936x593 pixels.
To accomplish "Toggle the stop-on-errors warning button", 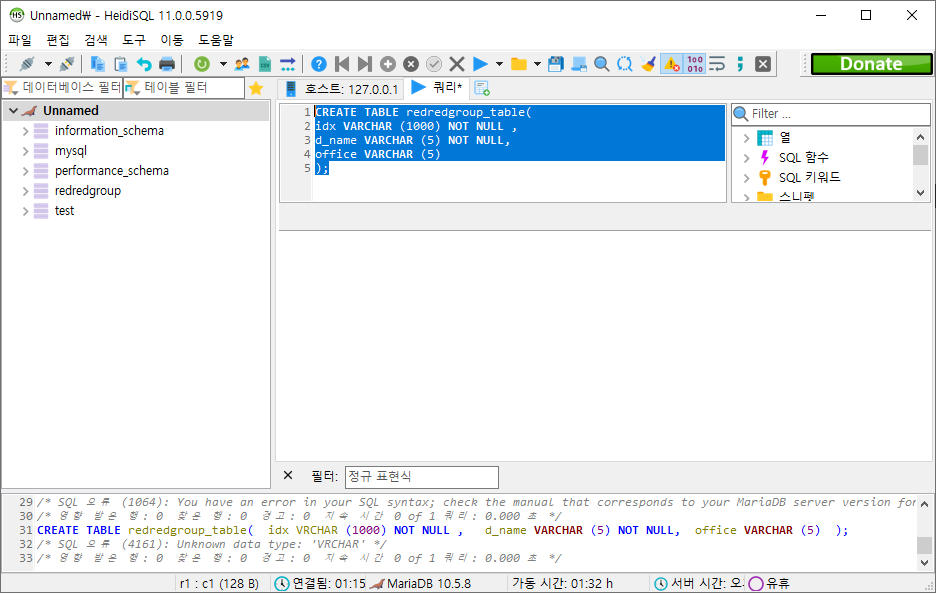I will [671, 64].
